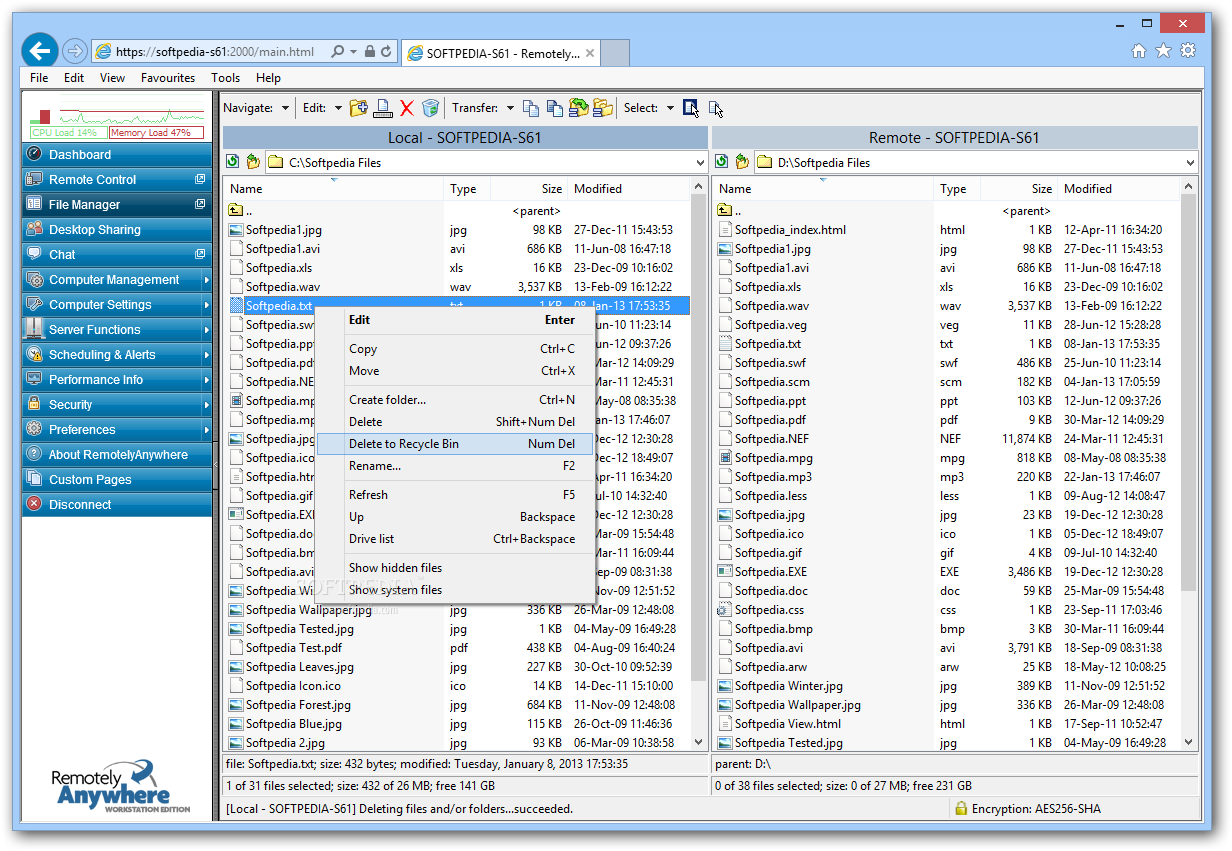Click the address bar padlock icon
This screenshot has height=851, width=1232.
tap(369, 52)
